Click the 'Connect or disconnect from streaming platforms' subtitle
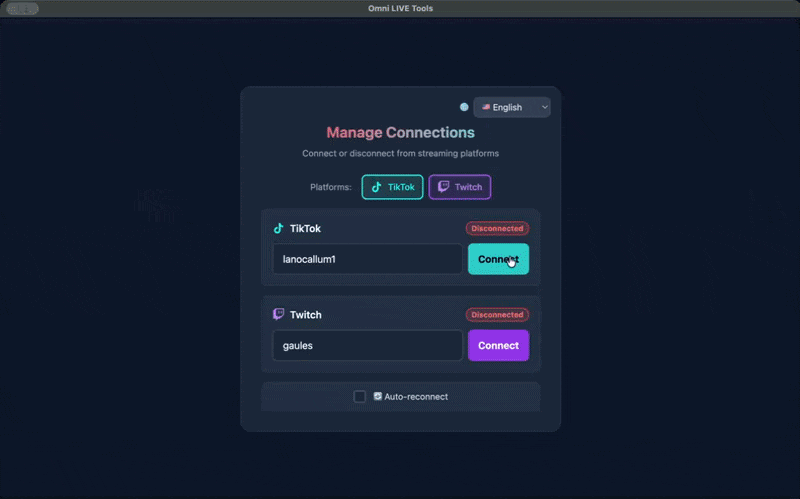 click(401, 154)
